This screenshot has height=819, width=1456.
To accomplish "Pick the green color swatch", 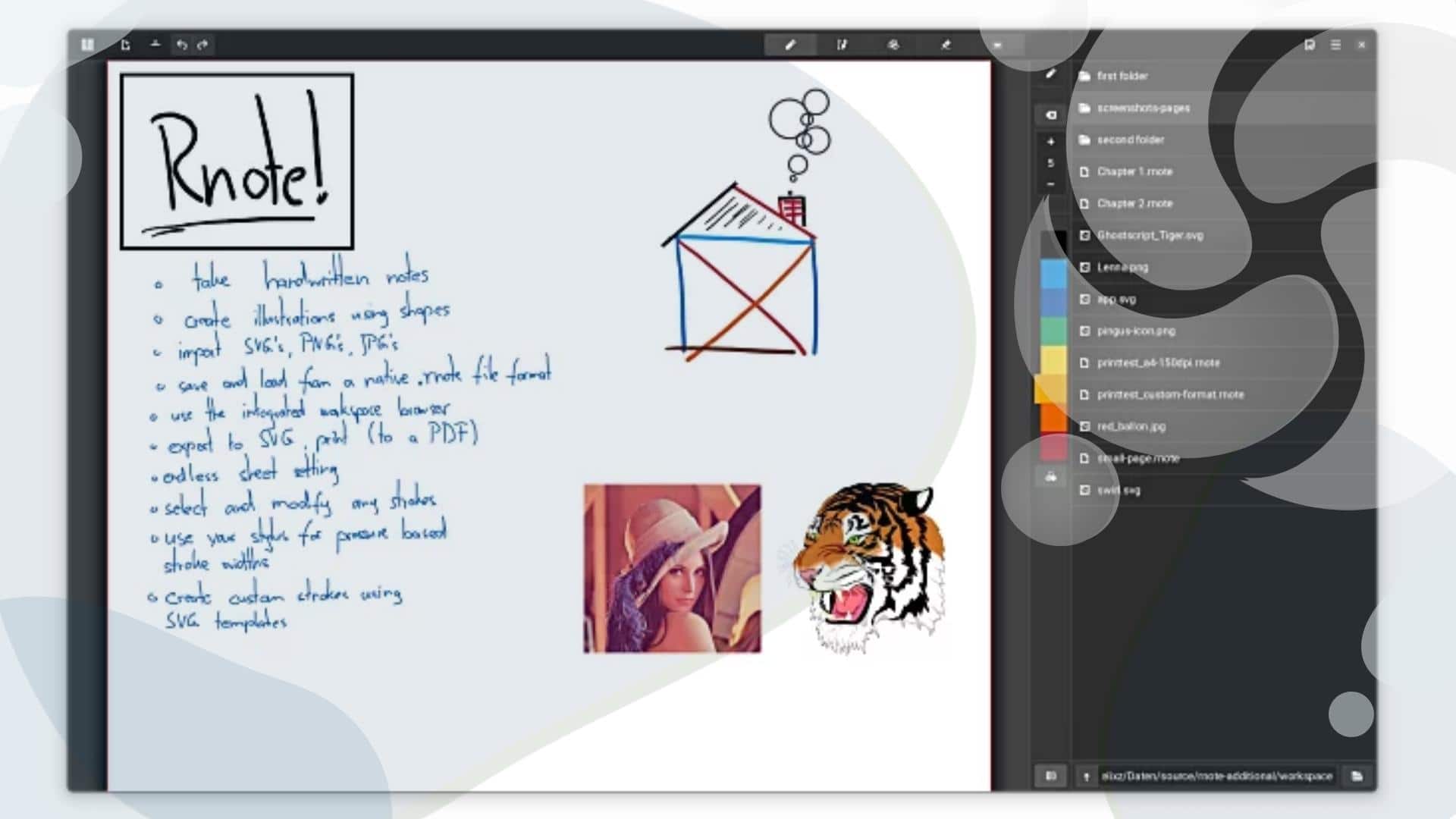I will (1053, 331).
